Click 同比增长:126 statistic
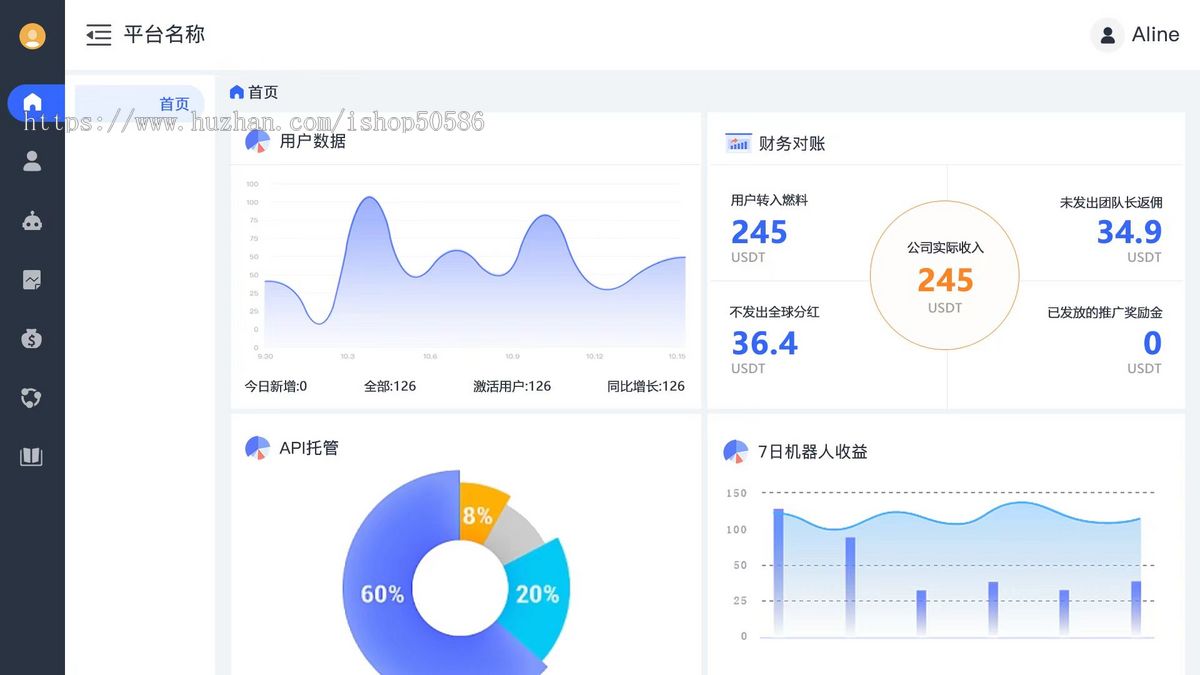The width and height of the screenshot is (1200, 675). [x=646, y=386]
